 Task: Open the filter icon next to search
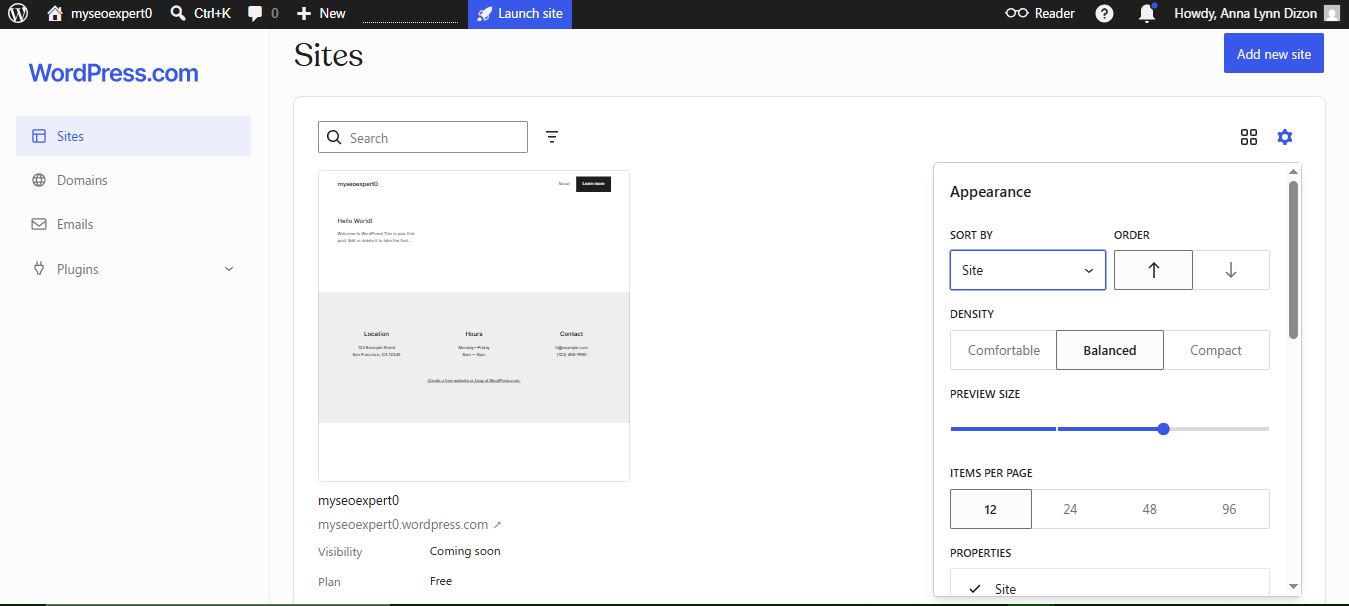552,137
